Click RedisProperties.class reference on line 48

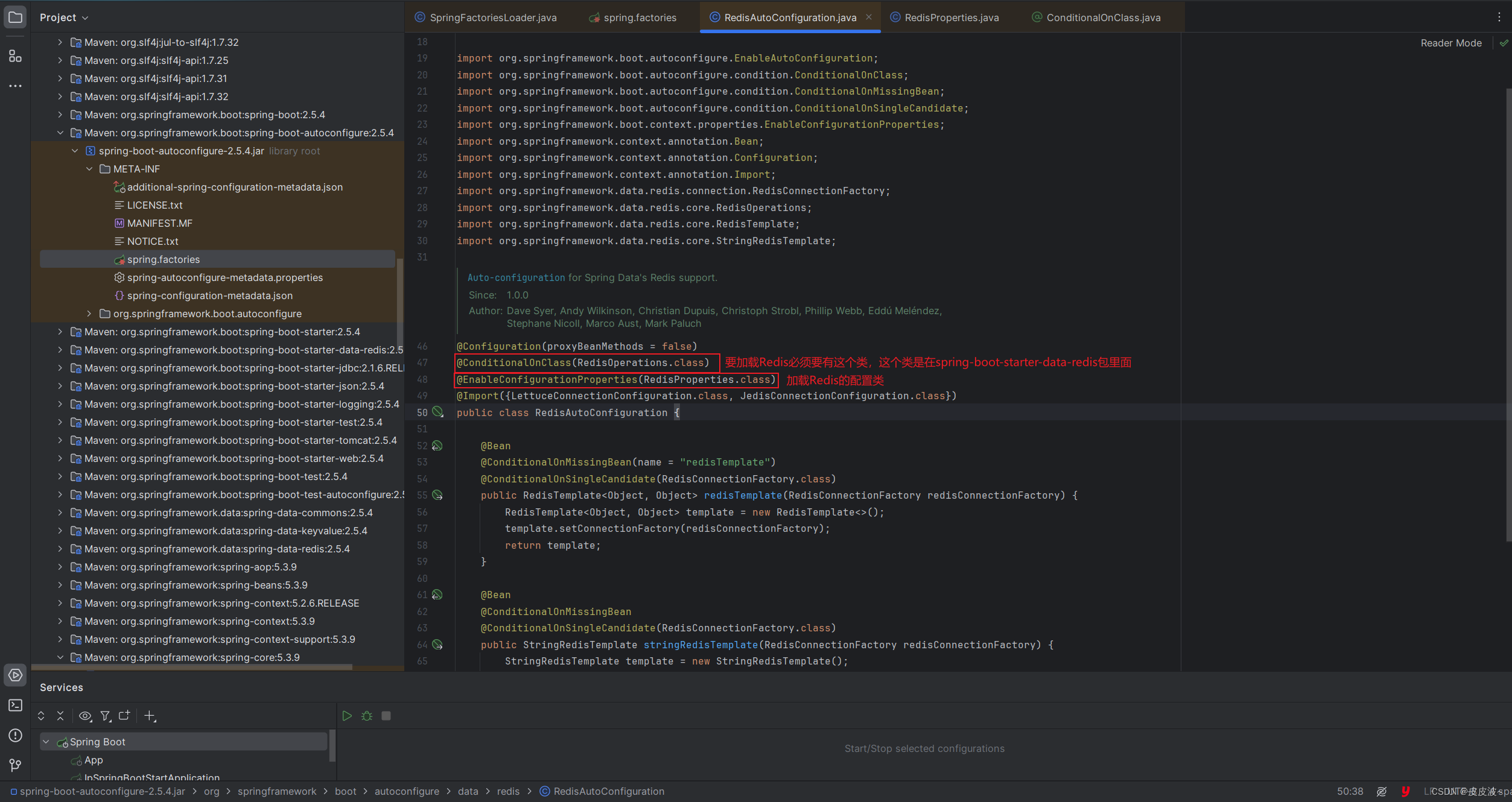[707, 379]
